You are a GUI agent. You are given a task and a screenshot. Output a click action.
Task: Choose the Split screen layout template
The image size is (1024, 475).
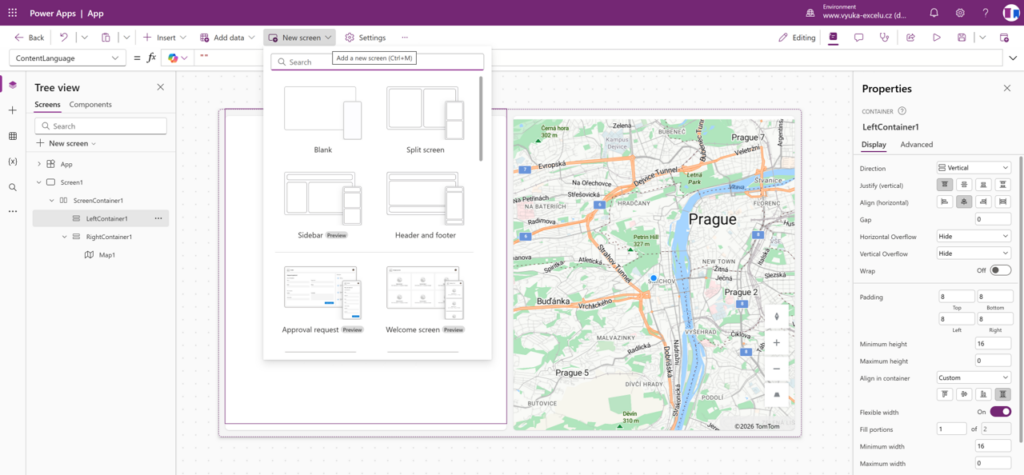pyautogui.click(x=425, y=120)
